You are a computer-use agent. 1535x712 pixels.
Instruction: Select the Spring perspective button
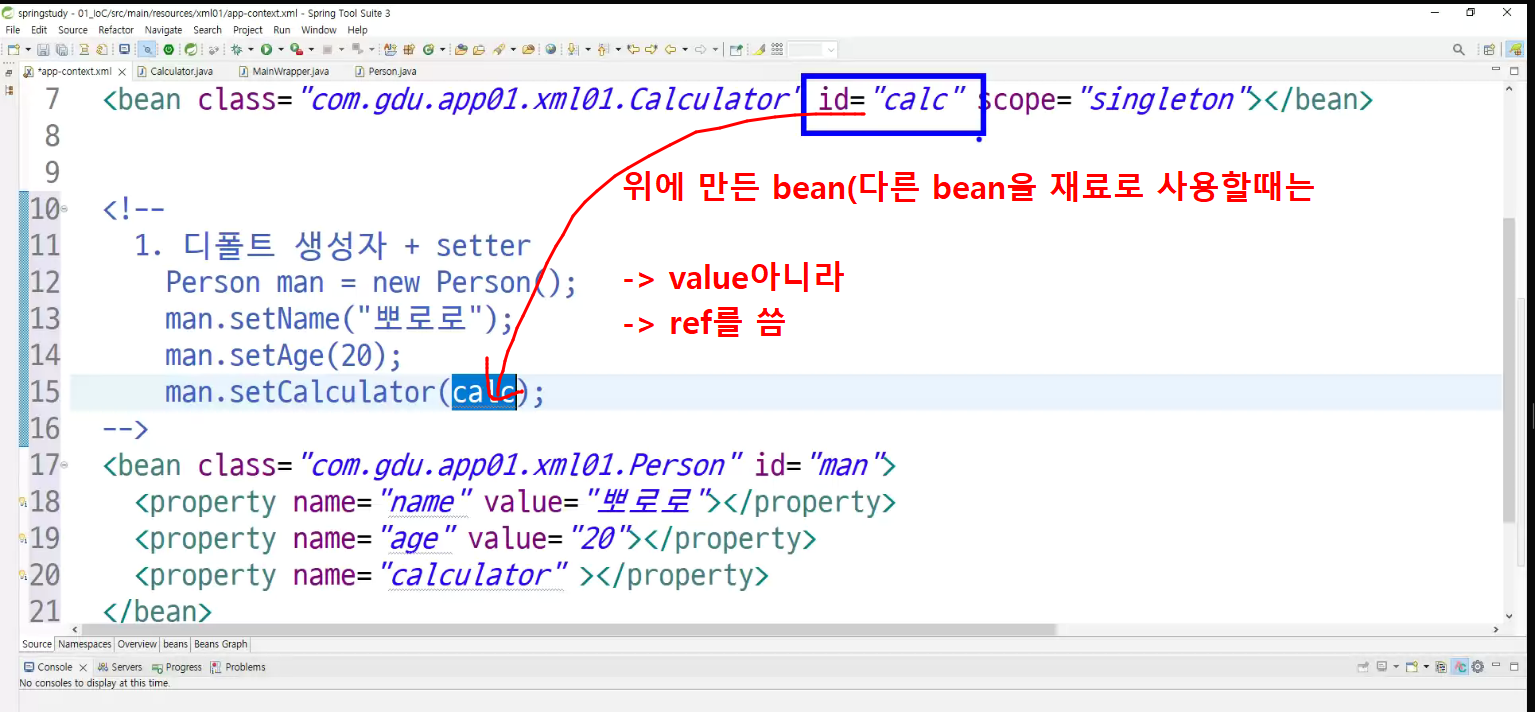click(x=1516, y=49)
